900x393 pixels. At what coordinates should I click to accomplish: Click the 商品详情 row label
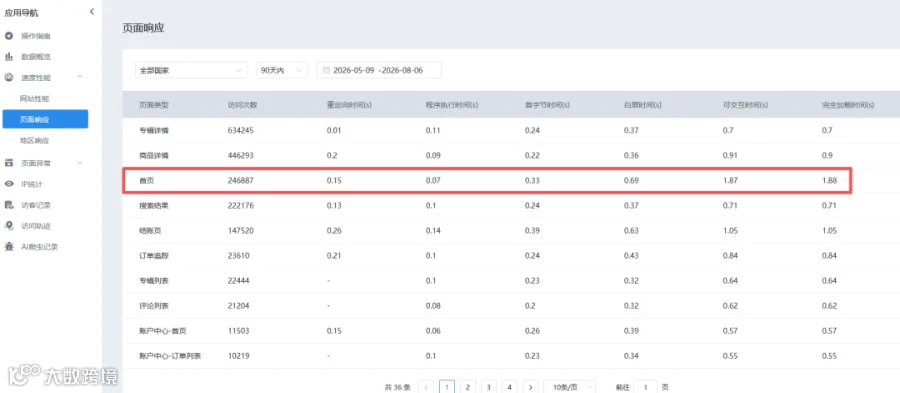tap(154, 155)
